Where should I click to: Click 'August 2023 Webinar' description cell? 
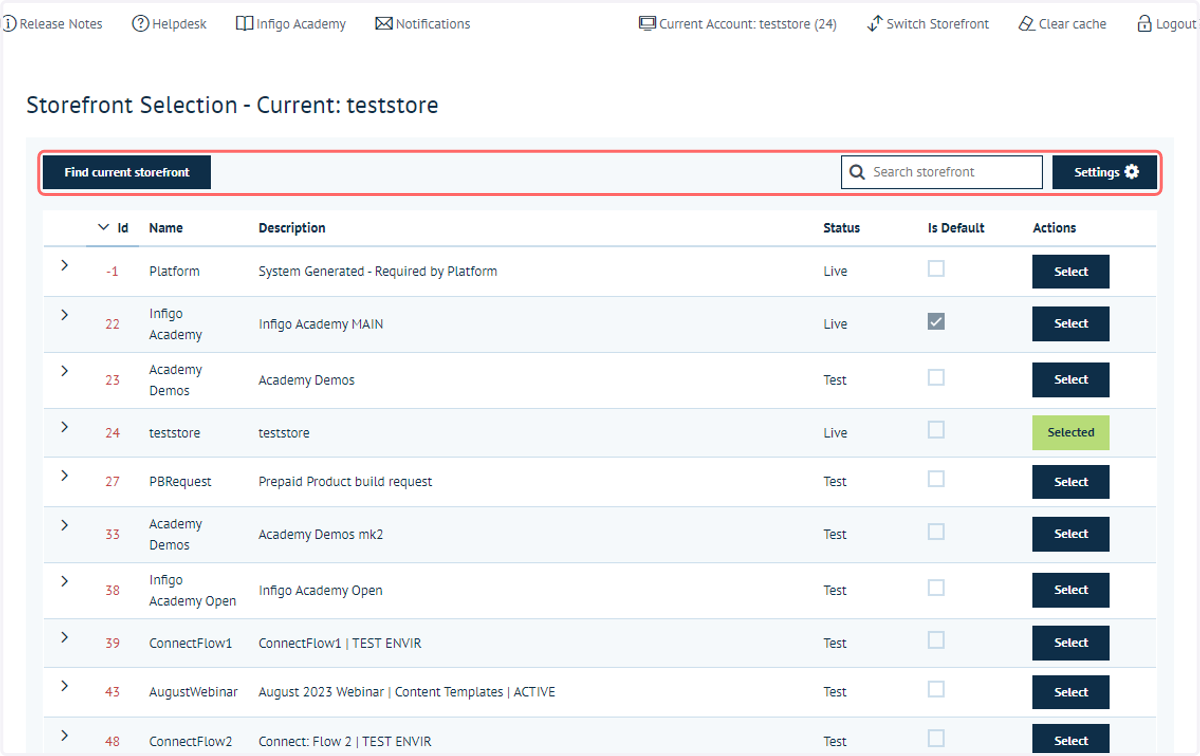pos(407,692)
